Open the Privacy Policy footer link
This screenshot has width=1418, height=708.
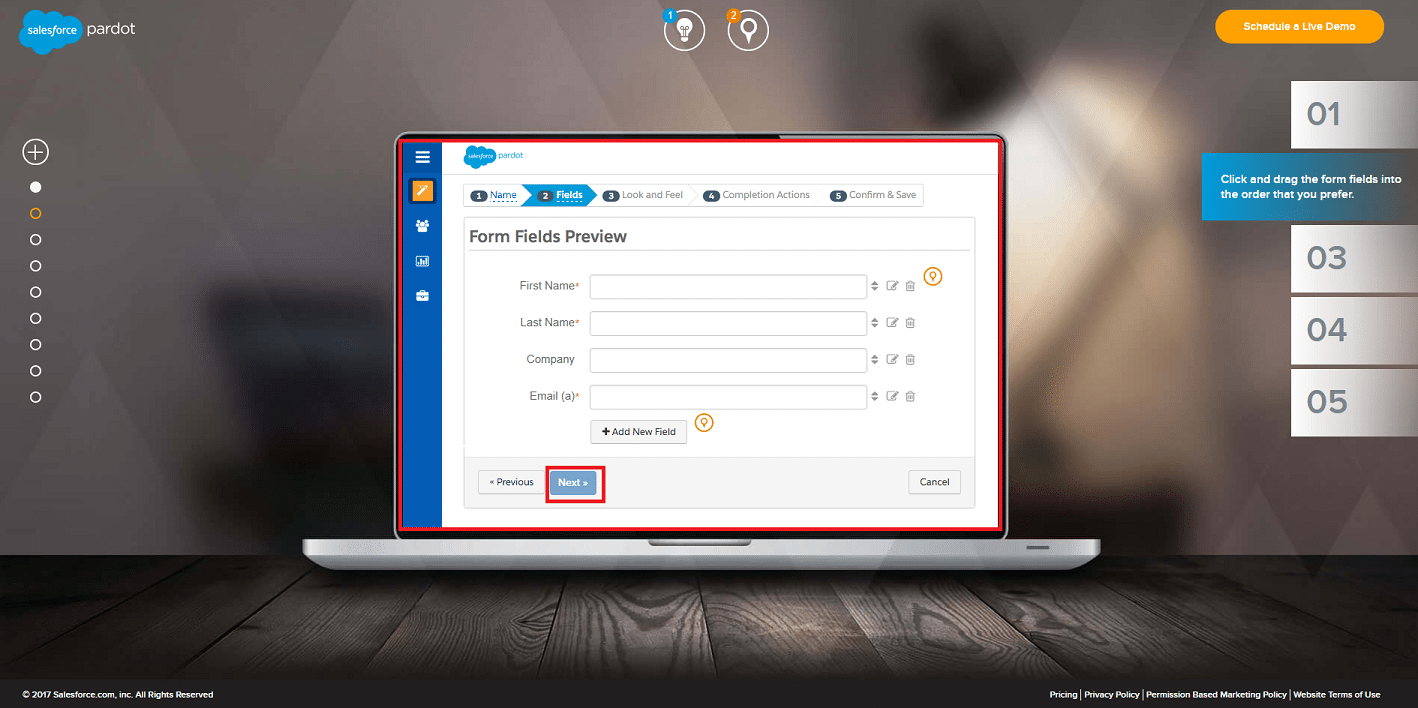1112,695
